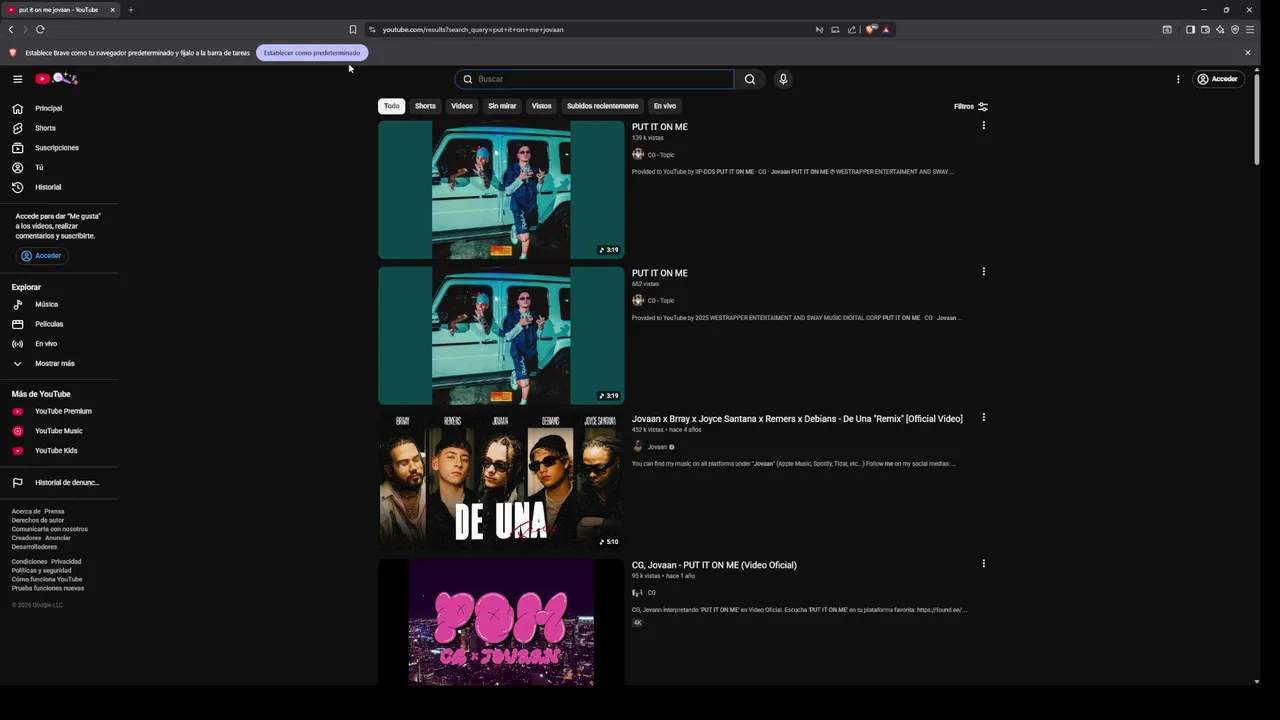Open the De Una Remix video title
This screenshot has width=1280, height=720.
[x=797, y=419]
